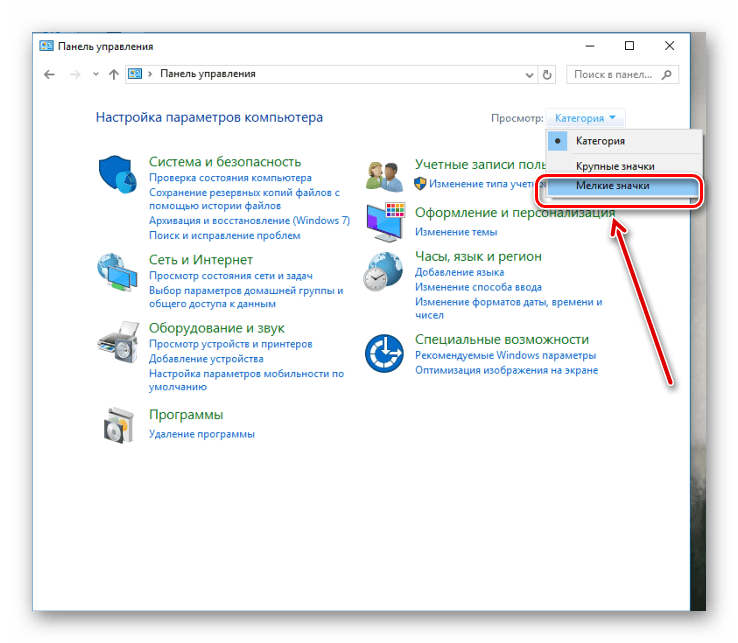Go forward with the right arrow

pyautogui.click(x=75, y=74)
